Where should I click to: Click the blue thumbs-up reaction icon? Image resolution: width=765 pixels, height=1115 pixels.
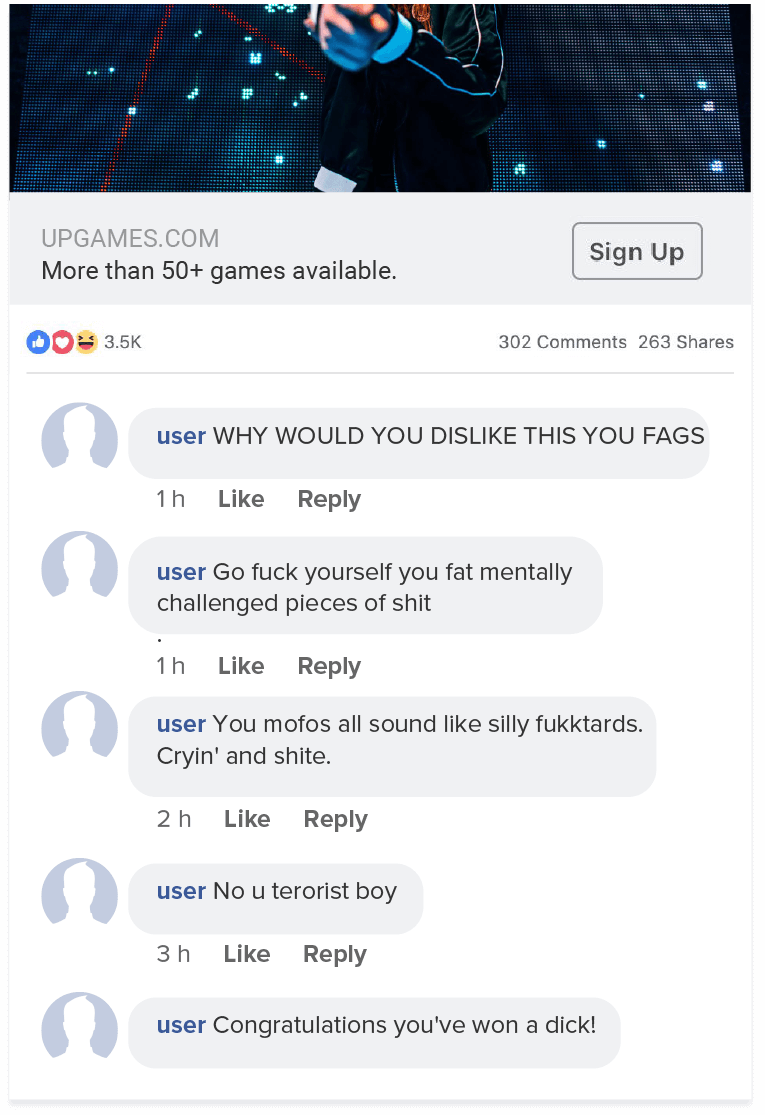point(38,342)
